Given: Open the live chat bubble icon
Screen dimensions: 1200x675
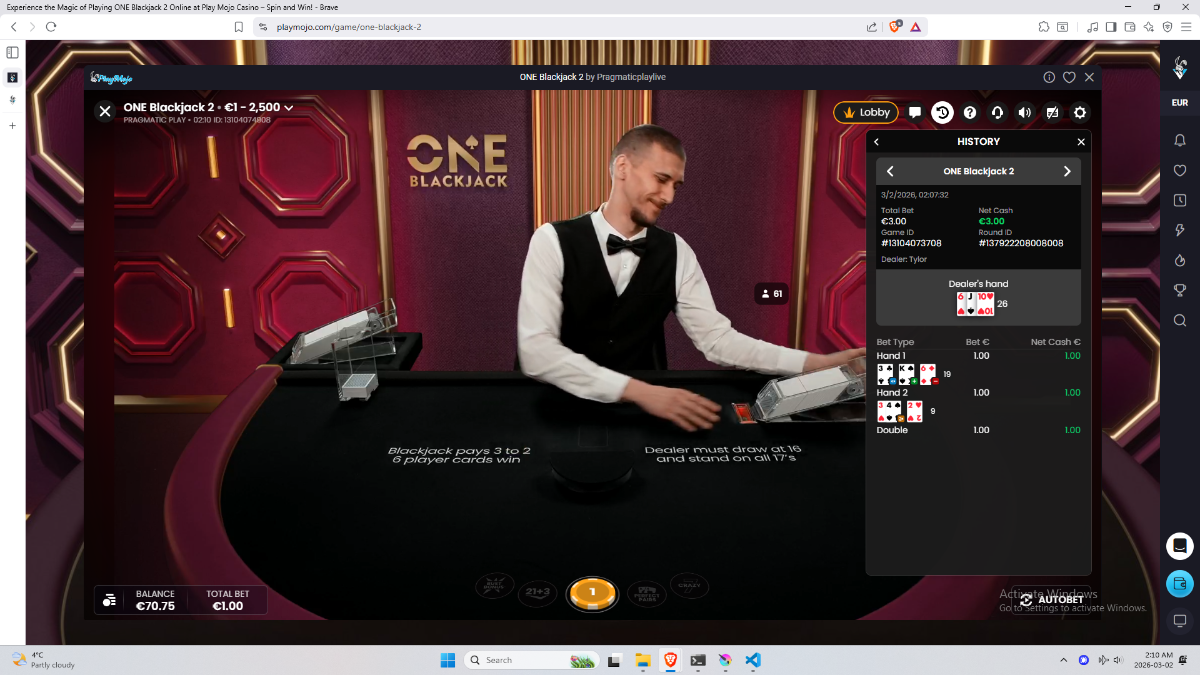Looking at the screenshot, I should (915, 113).
